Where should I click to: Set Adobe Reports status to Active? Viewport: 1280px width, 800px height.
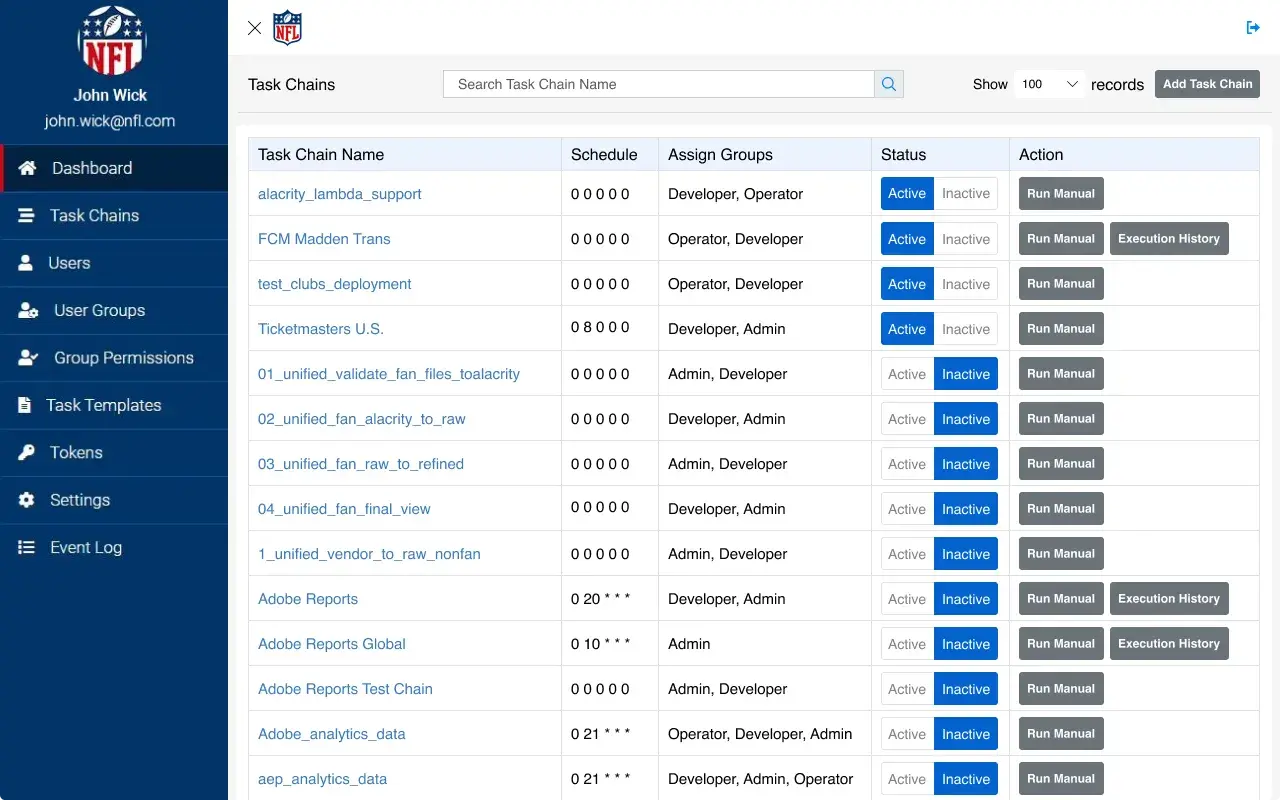click(x=907, y=599)
